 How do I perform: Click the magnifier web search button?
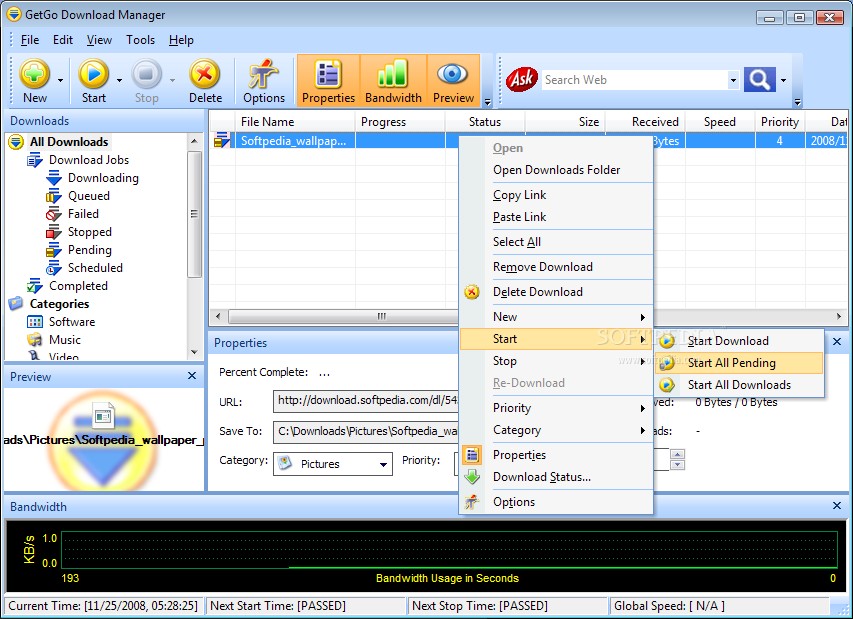click(x=760, y=80)
